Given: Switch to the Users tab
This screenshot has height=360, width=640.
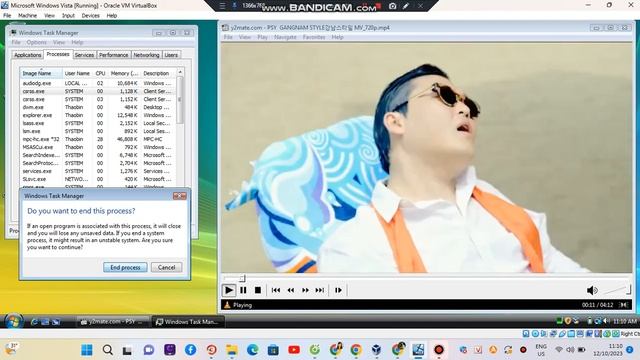Looking at the screenshot, I should (x=171, y=55).
